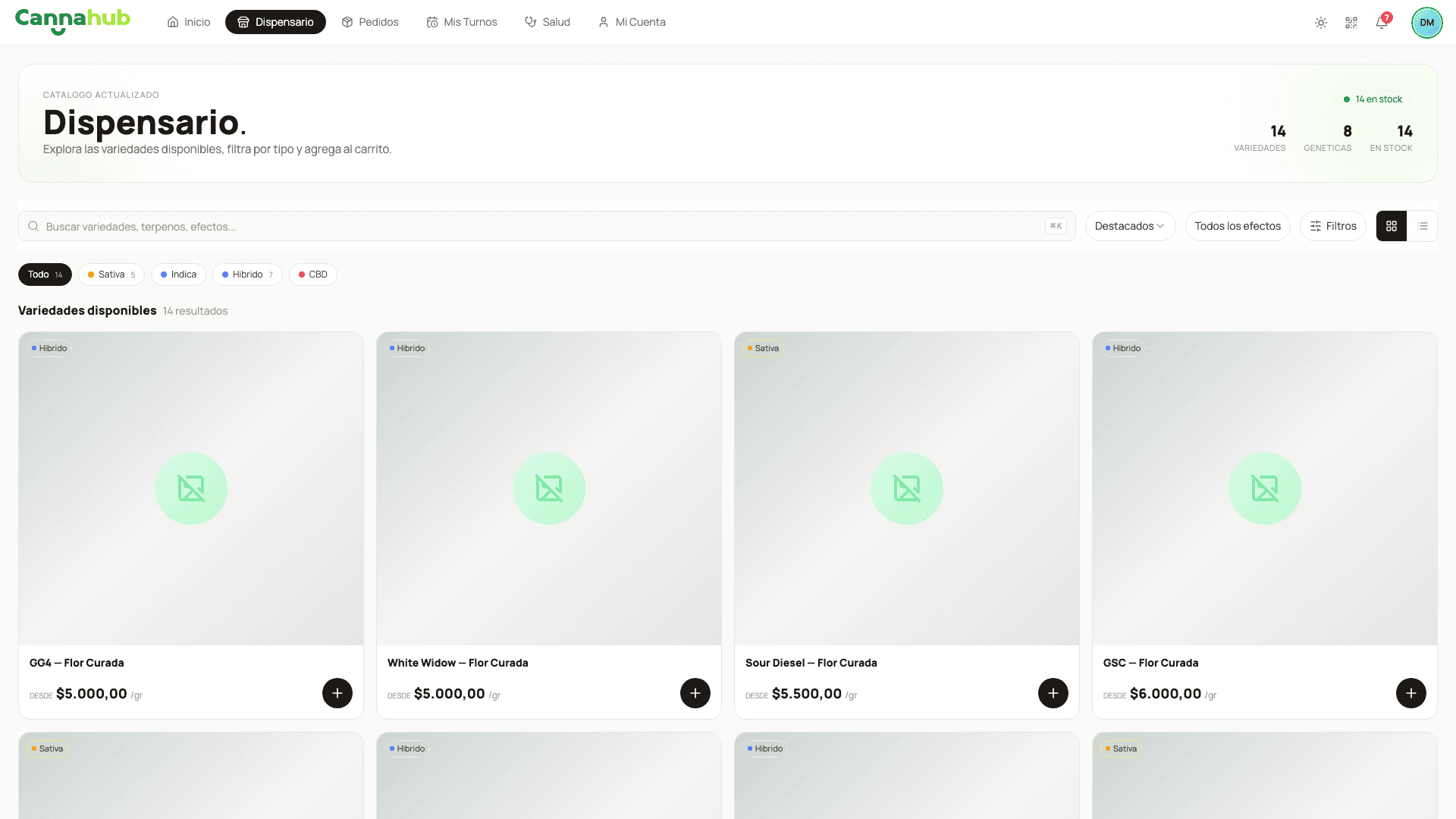Click the GG4 price $5.000,00
This screenshot has height=819, width=1456.
[92, 694]
